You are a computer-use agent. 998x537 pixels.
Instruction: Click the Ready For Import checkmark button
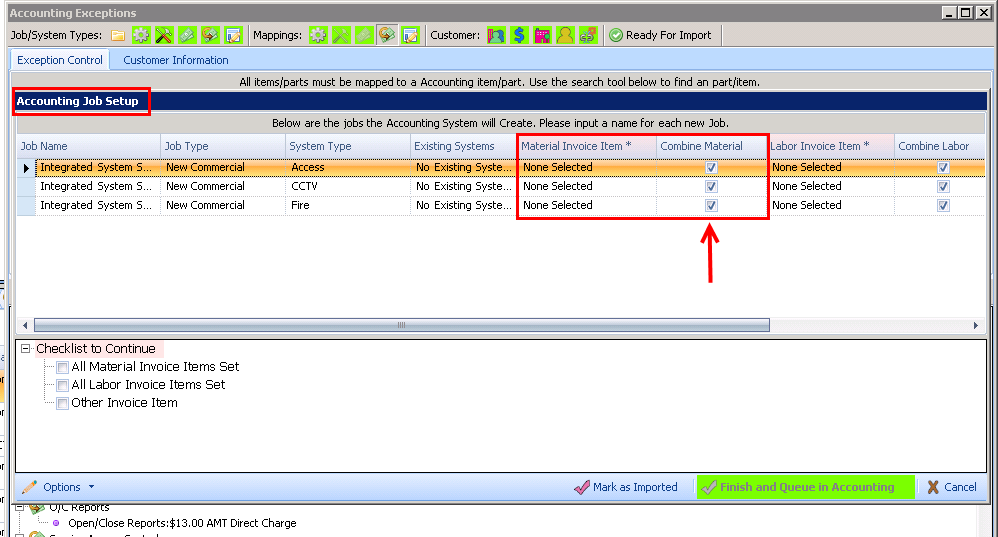tap(660, 36)
